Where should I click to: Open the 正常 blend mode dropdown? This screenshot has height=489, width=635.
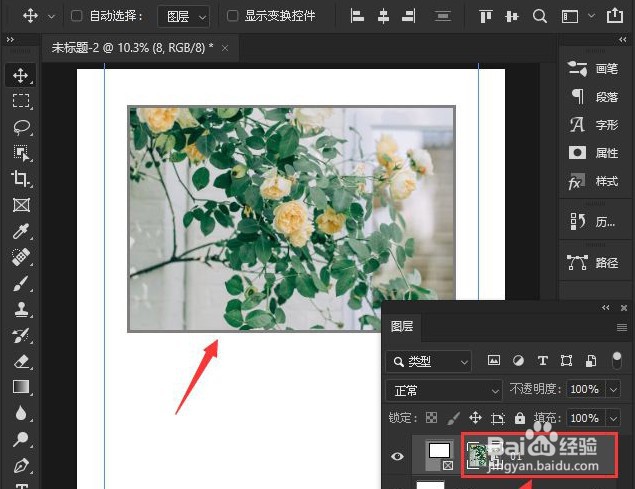tap(444, 391)
